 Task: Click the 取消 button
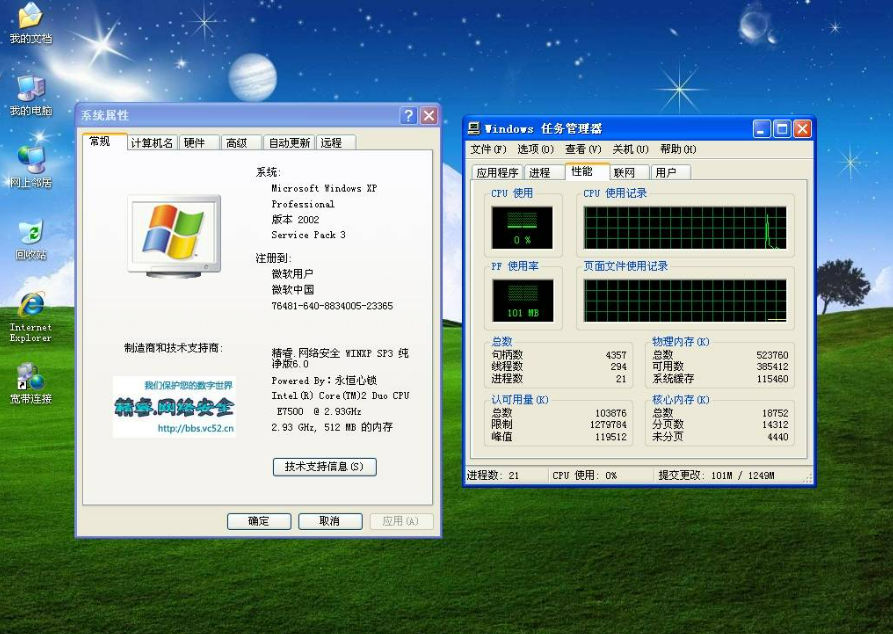pos(330,521)
